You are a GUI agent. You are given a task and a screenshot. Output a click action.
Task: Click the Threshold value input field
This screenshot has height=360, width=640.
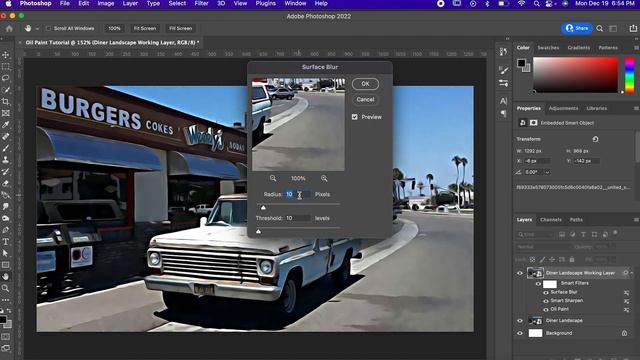click(x=298, y=218)
